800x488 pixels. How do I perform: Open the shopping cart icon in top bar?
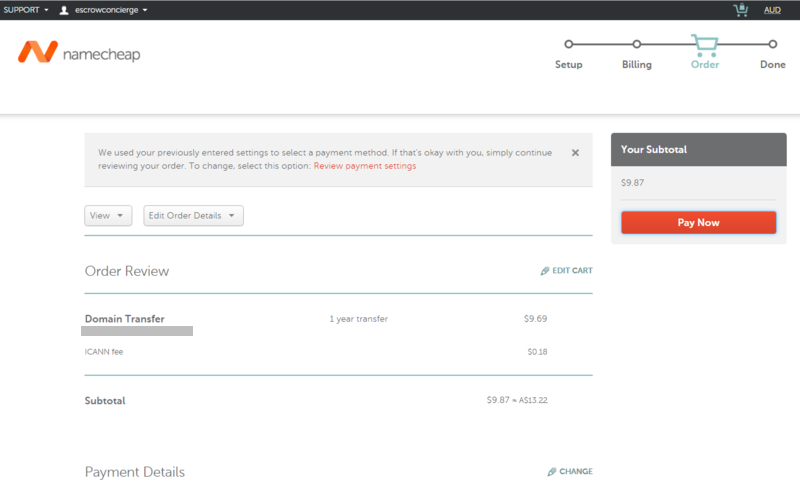(740, 10)
